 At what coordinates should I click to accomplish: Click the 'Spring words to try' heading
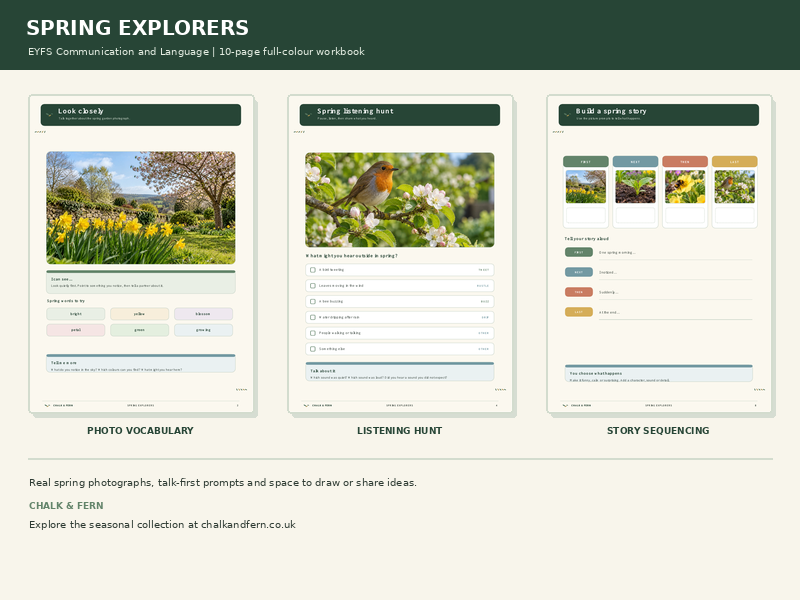click(66, 301)
